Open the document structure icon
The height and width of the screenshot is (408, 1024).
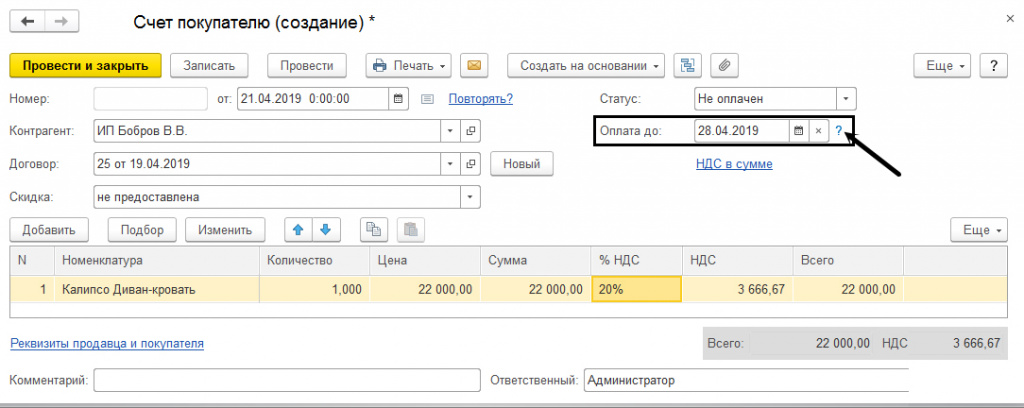[687, 66]
